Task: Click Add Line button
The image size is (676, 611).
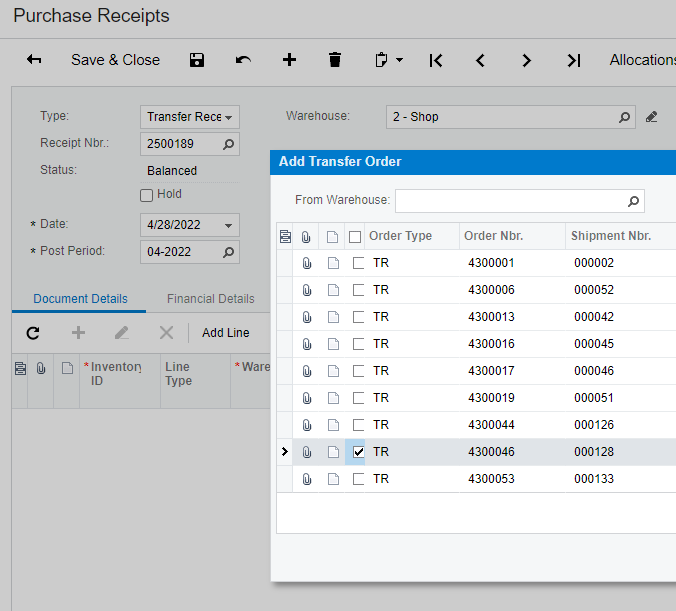Action: pyautogui.click(x=226, y=333)
